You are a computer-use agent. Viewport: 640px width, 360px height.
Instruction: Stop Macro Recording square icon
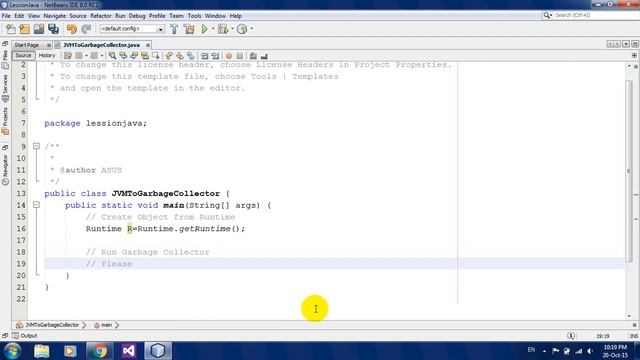240,56
